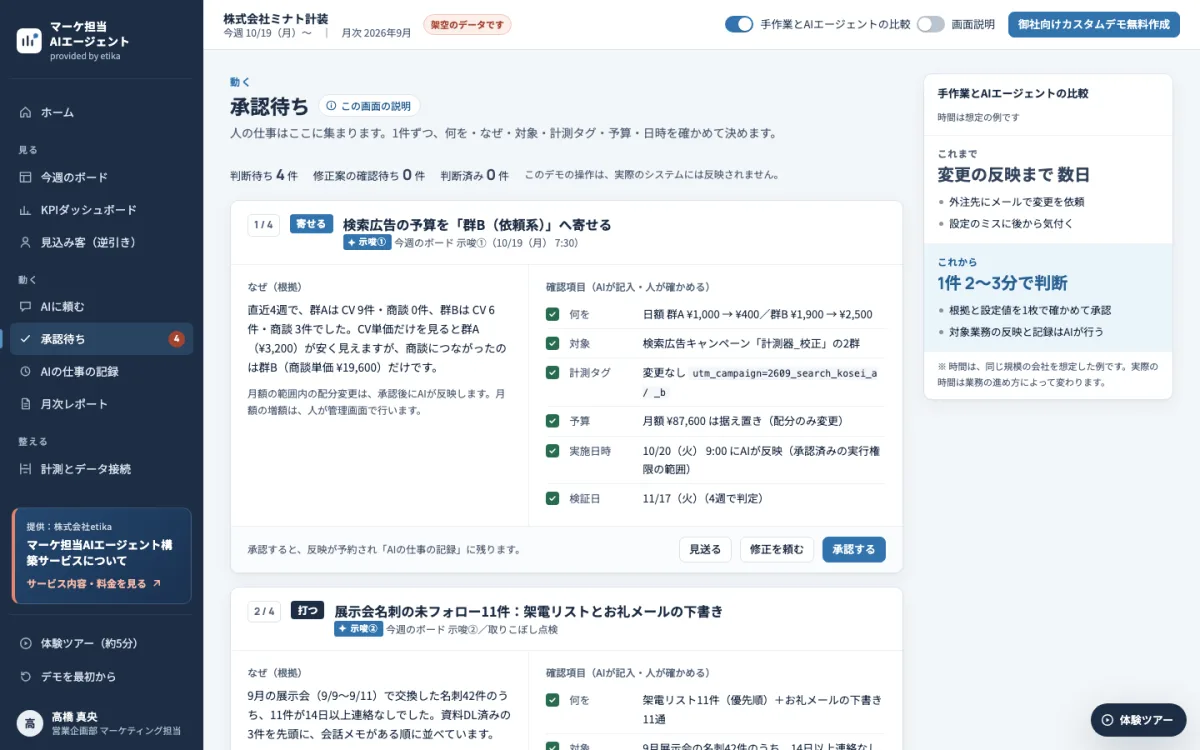Open 月次レポート menu item
Screen dimensions: 1200x750
pyautogui.click(x=101, y=404)
